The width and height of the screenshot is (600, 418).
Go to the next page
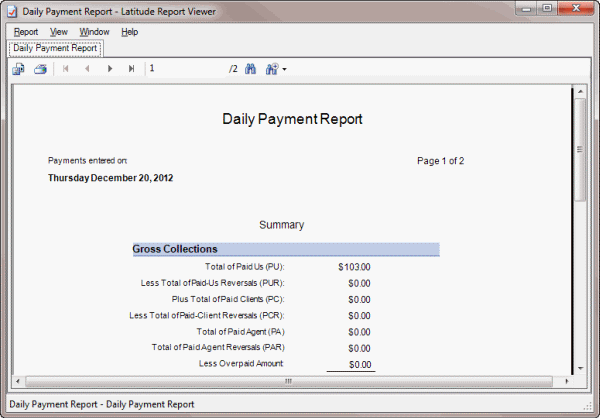(x=110, y=69)
